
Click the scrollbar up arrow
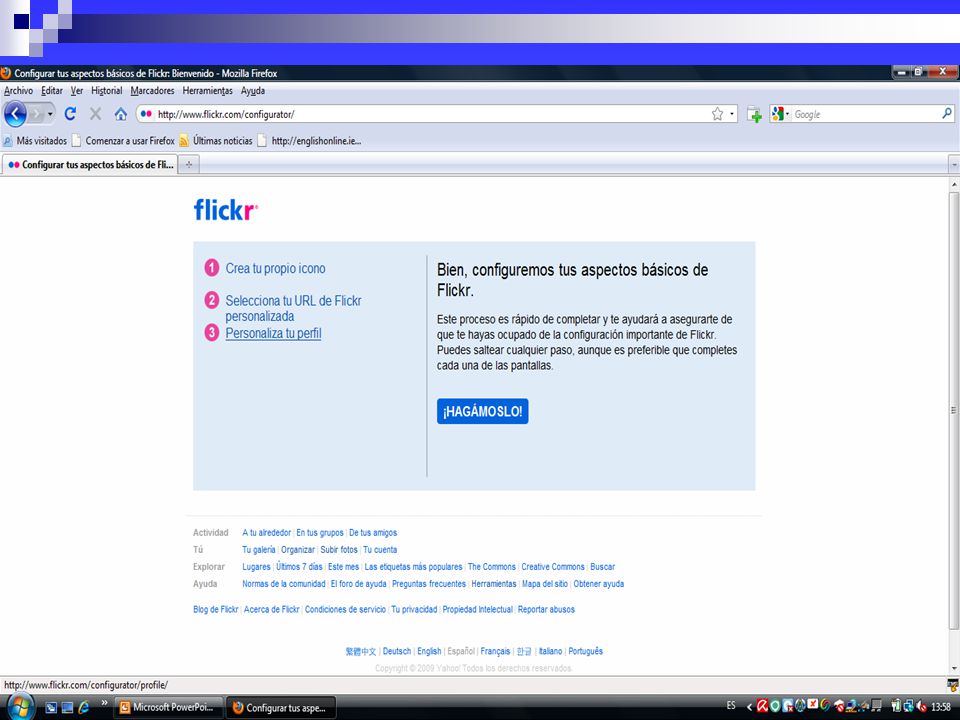(954, 183)
